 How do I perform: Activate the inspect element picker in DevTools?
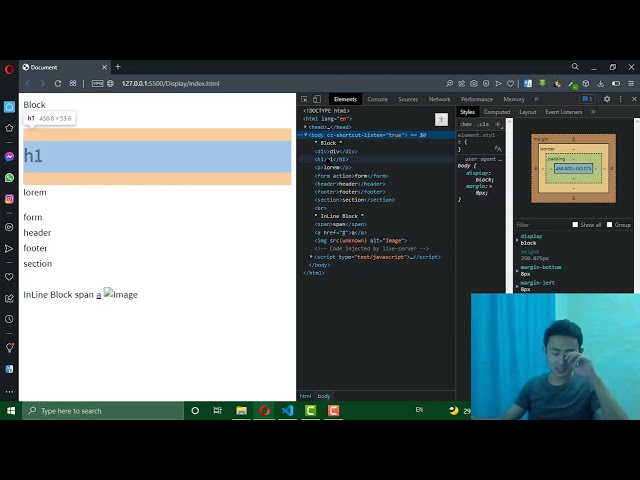click(x=304, y=99)
